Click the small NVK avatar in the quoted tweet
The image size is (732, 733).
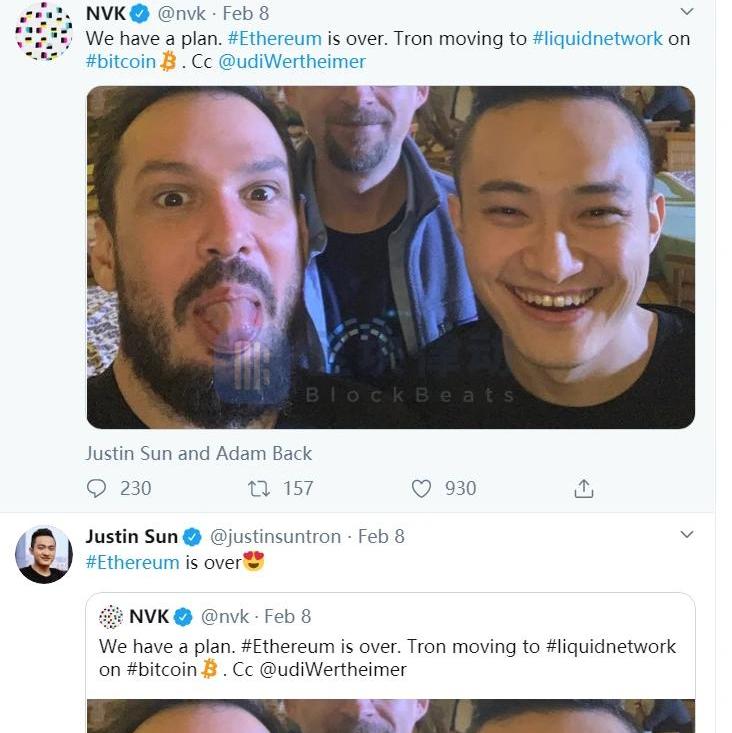tap(111, 616)
